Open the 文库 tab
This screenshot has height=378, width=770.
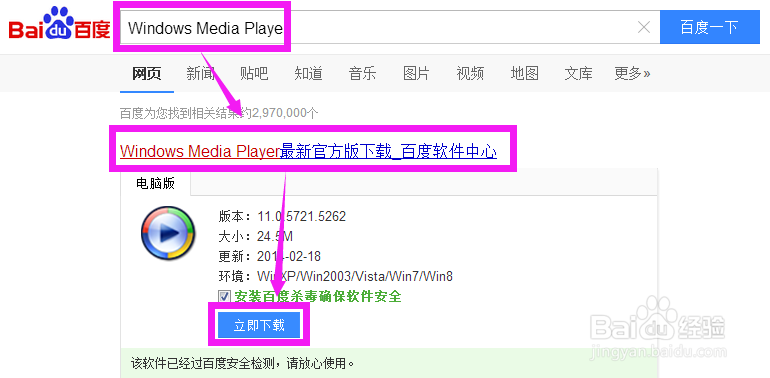coord(578,74)
